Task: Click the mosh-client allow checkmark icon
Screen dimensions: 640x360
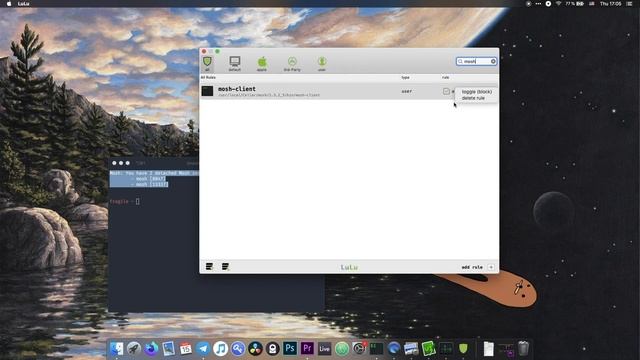Action: coord(446,91)
